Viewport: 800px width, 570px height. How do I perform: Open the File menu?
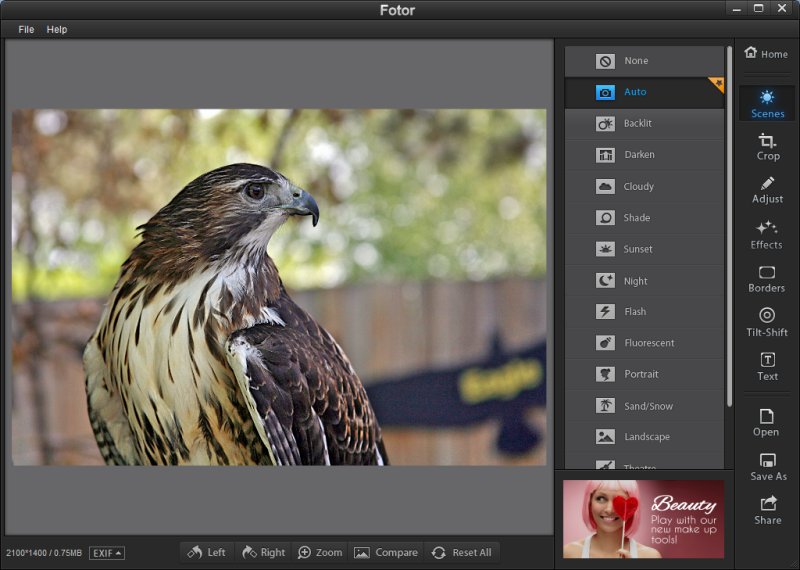(26, 30)
